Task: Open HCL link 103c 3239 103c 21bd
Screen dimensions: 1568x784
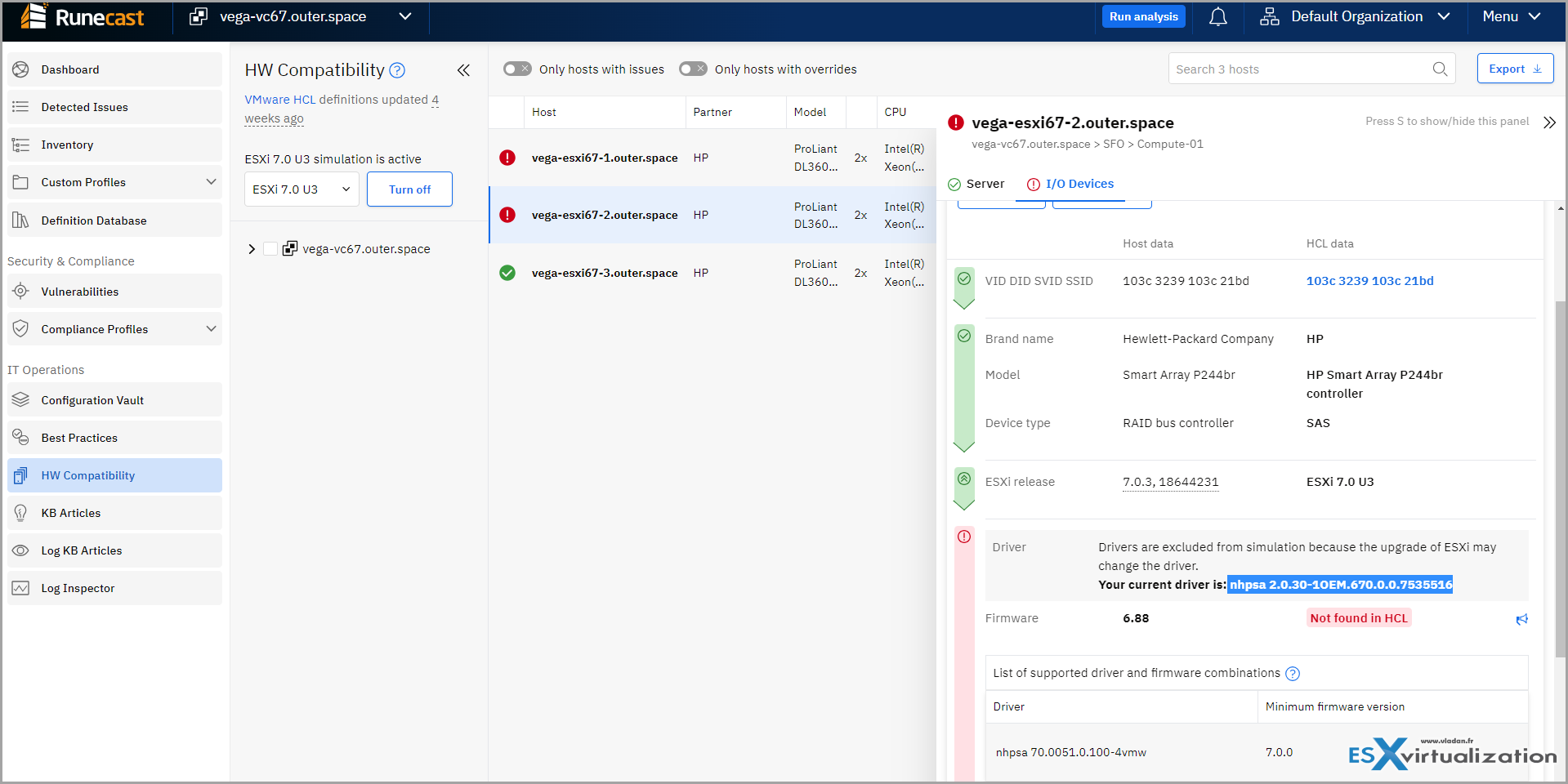Action: [x=1369, y=281]
